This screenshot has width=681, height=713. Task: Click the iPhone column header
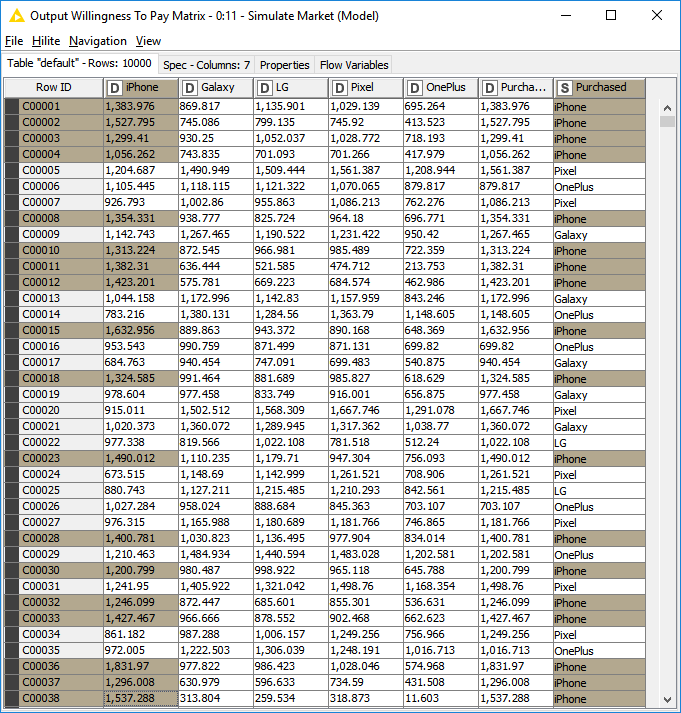coord(141,88)
